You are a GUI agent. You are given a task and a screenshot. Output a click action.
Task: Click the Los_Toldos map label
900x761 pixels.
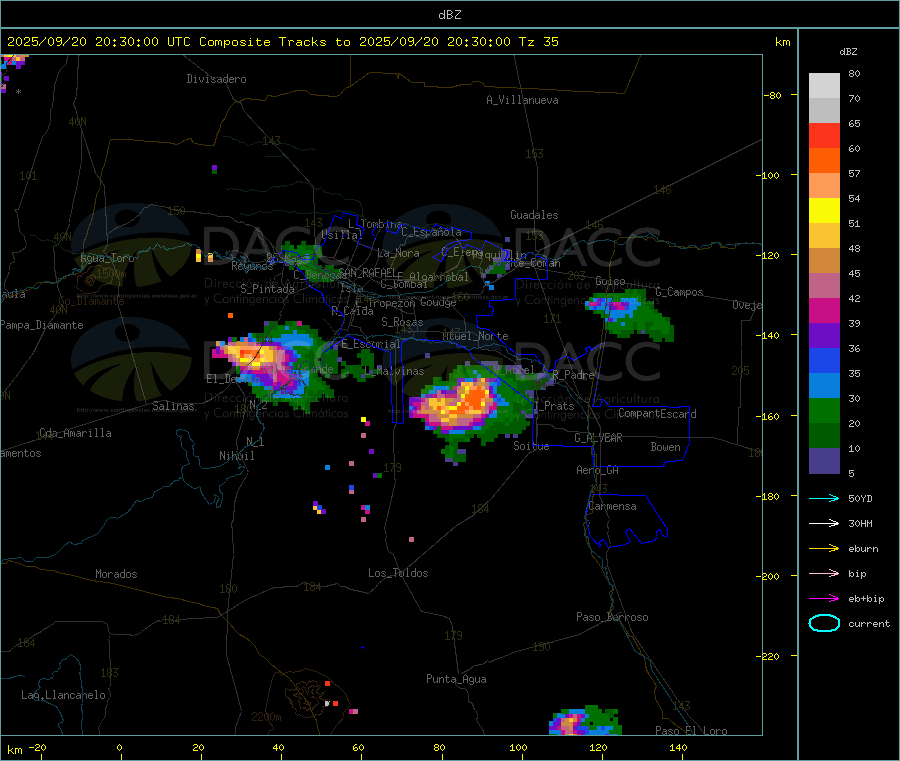click(398, 573)
